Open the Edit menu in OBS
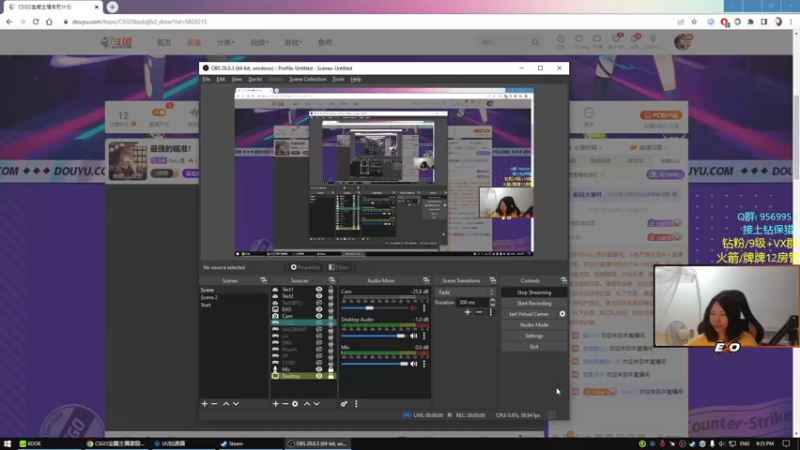Image resolution: width=800 pixels, height=450 pixels. pyautogui.click(x=221, y=79)
